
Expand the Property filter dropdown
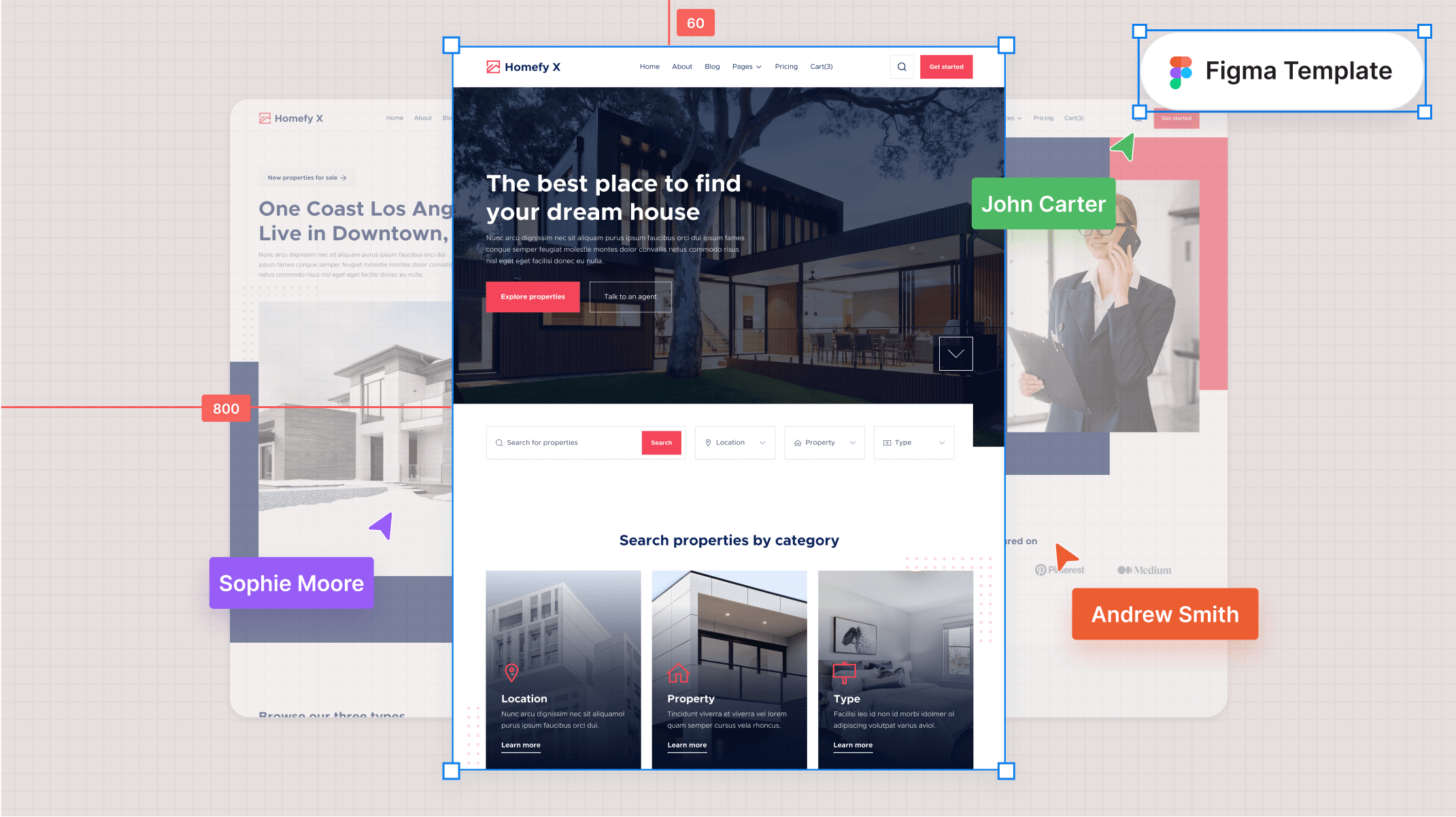[x=824, y=442]
